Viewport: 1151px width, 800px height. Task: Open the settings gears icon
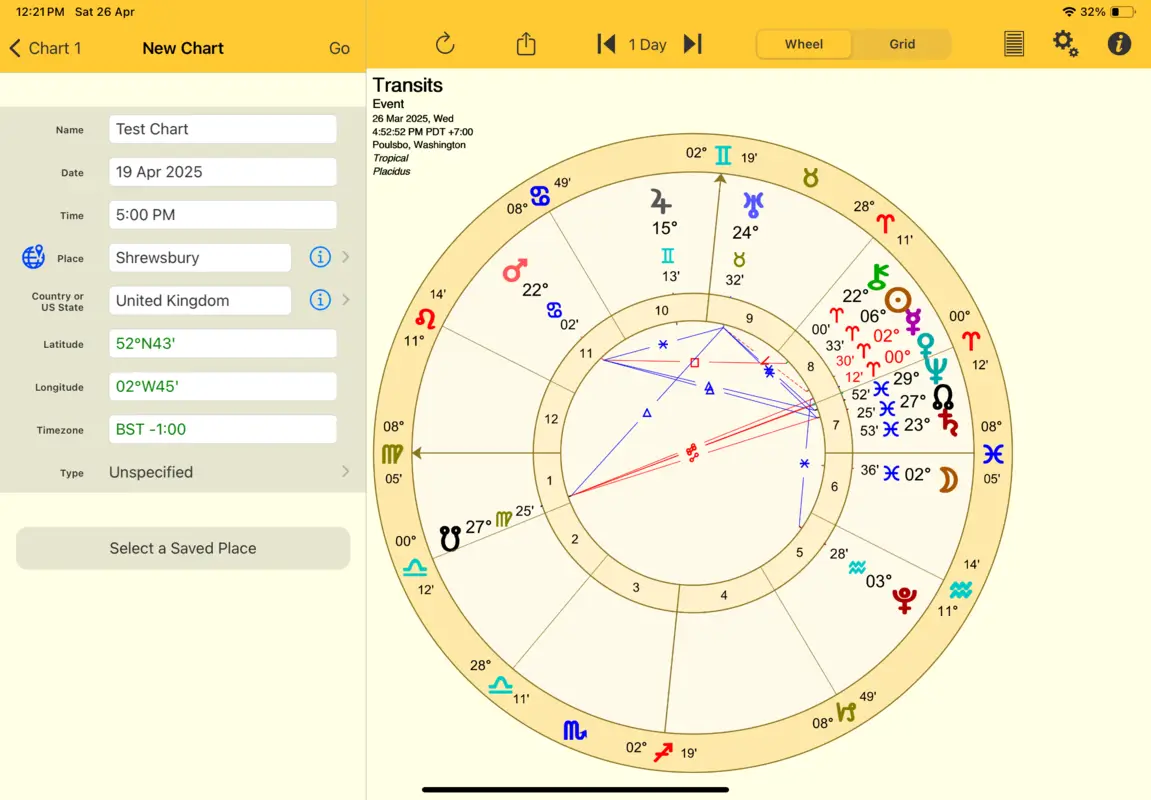click(1065, 44)
